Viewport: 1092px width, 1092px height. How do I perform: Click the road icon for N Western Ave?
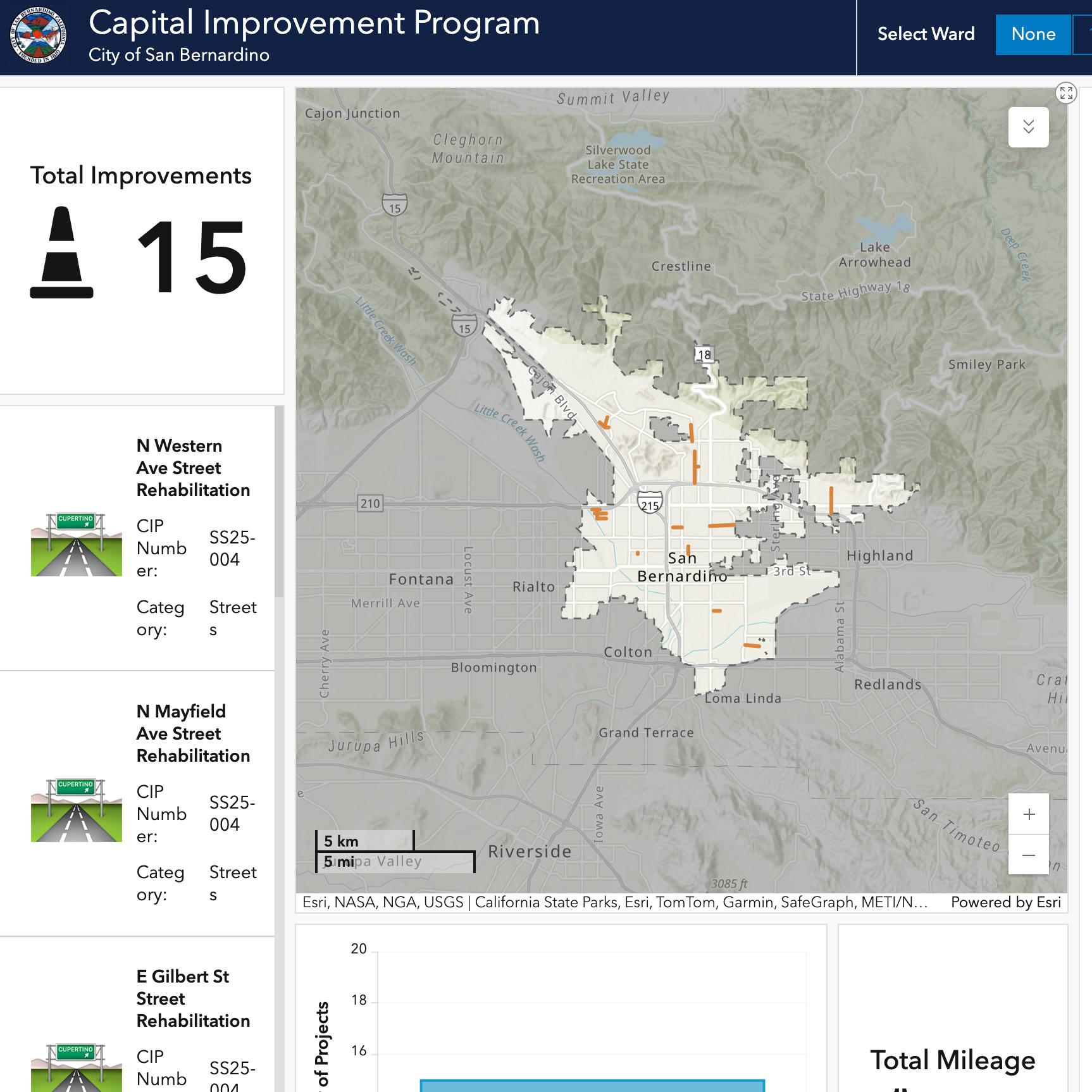click(x=77, y=545)
